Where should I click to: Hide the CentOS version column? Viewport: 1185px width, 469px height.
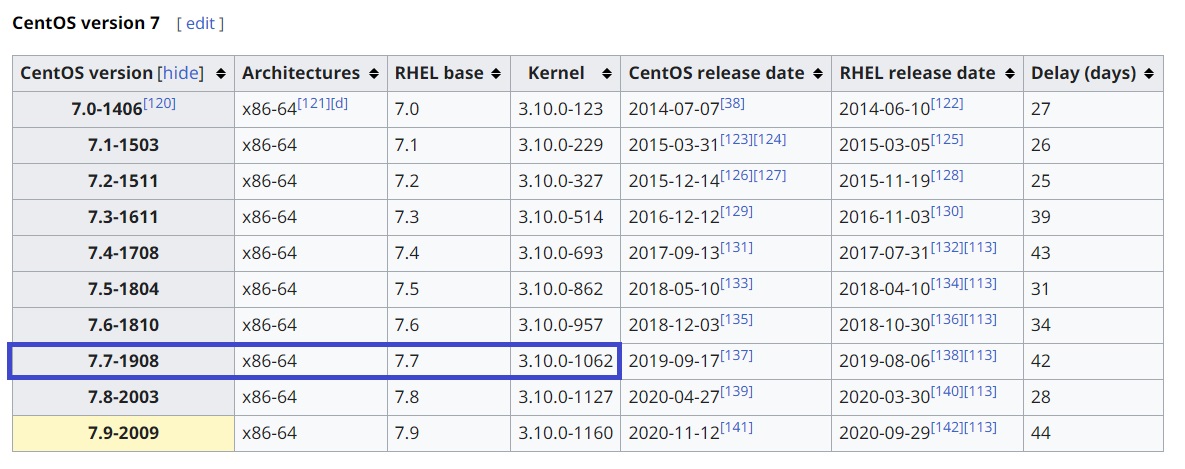(181, 73)
